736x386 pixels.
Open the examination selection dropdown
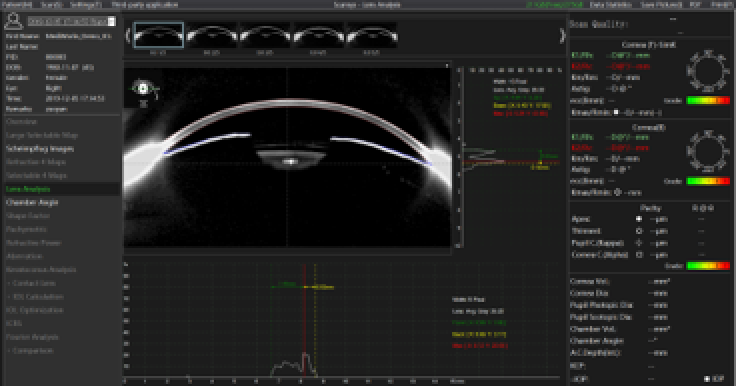(111, 22)
